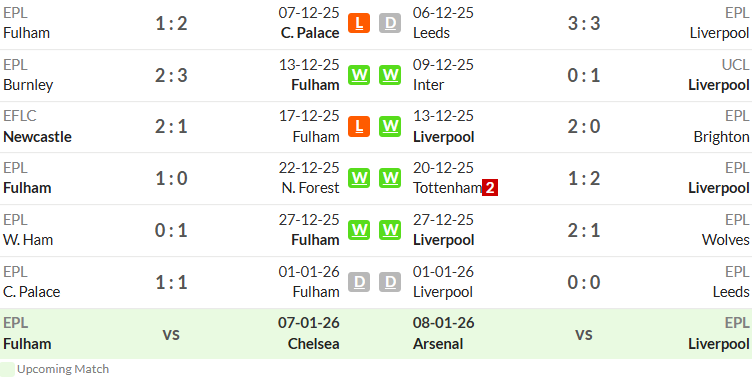The image size is (752, 390).
Task: Click the gray D badge for Liverpool vs Leeds 0:0
Action: pos(390,282)
